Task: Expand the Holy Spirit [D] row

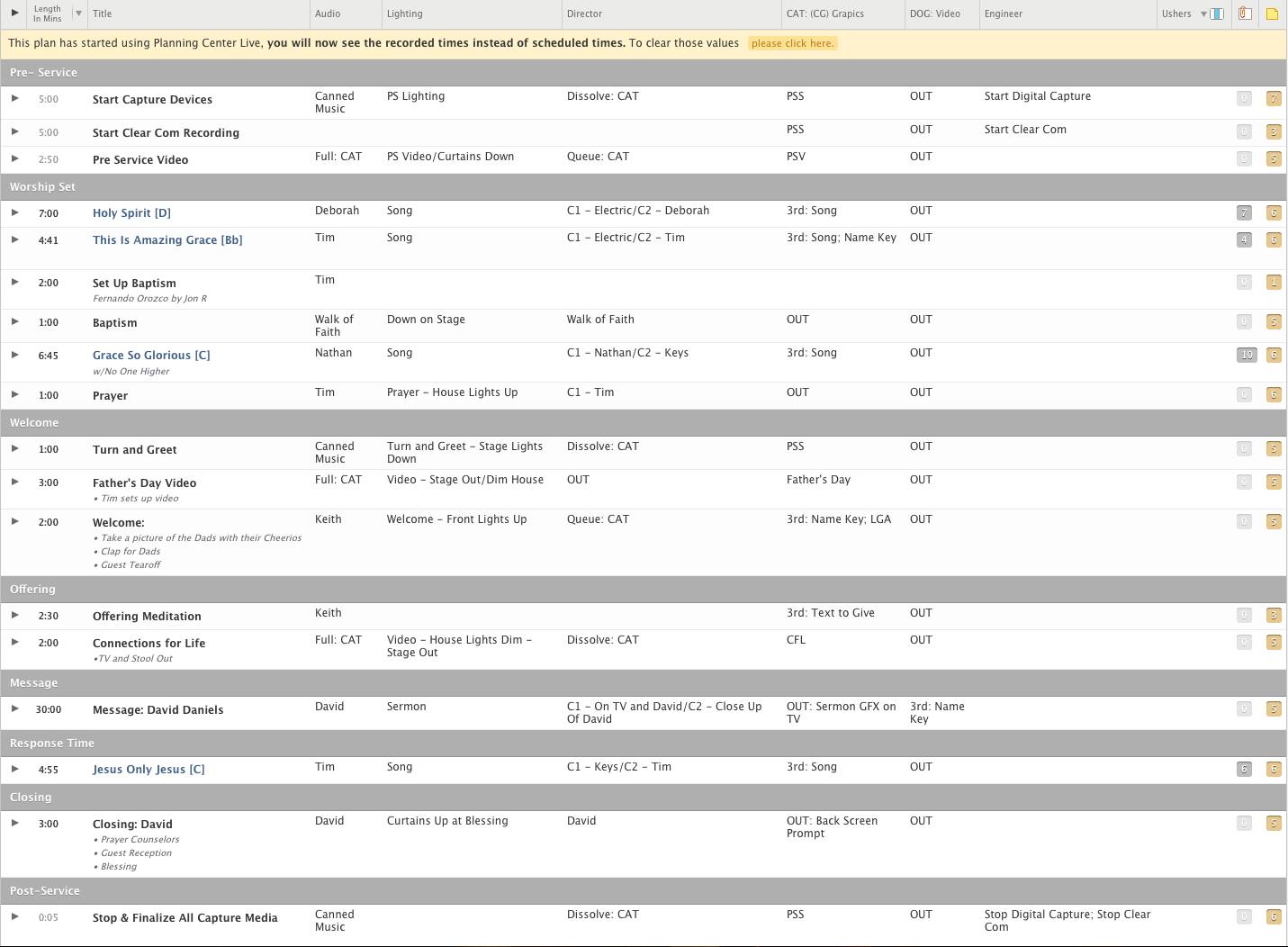Action: point(14,212)
